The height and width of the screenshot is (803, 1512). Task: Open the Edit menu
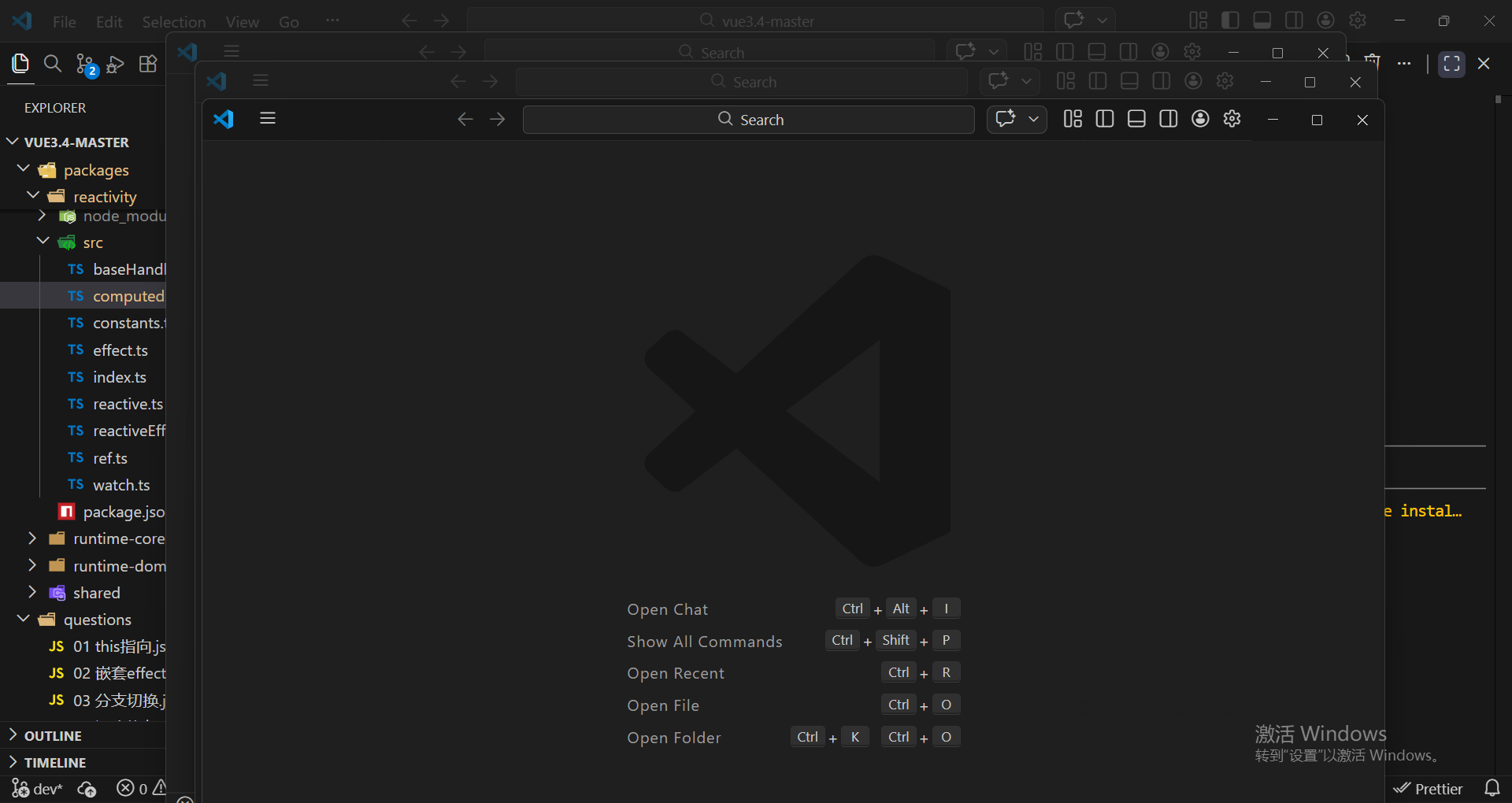point(109,22)
